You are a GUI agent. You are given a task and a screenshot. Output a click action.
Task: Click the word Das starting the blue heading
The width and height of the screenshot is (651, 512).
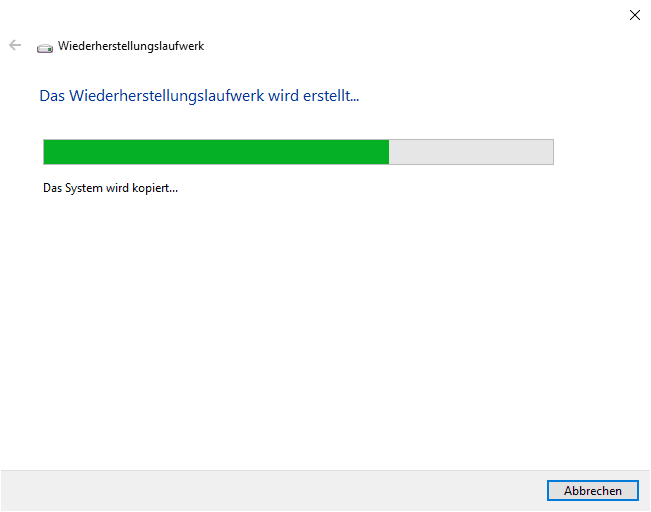pyautogui.click(x=52, y=96)
